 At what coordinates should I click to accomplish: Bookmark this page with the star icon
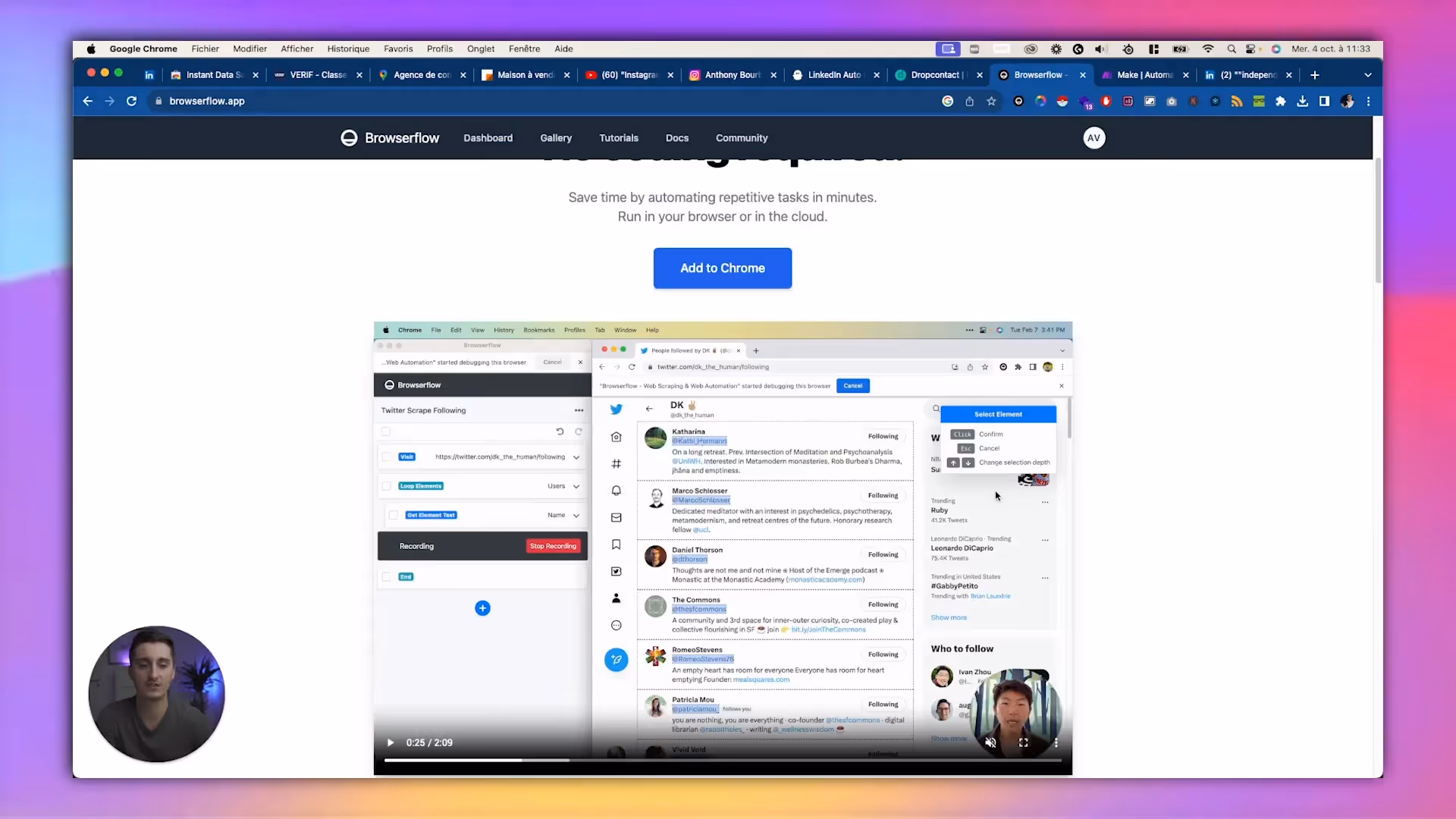point(991,101)
